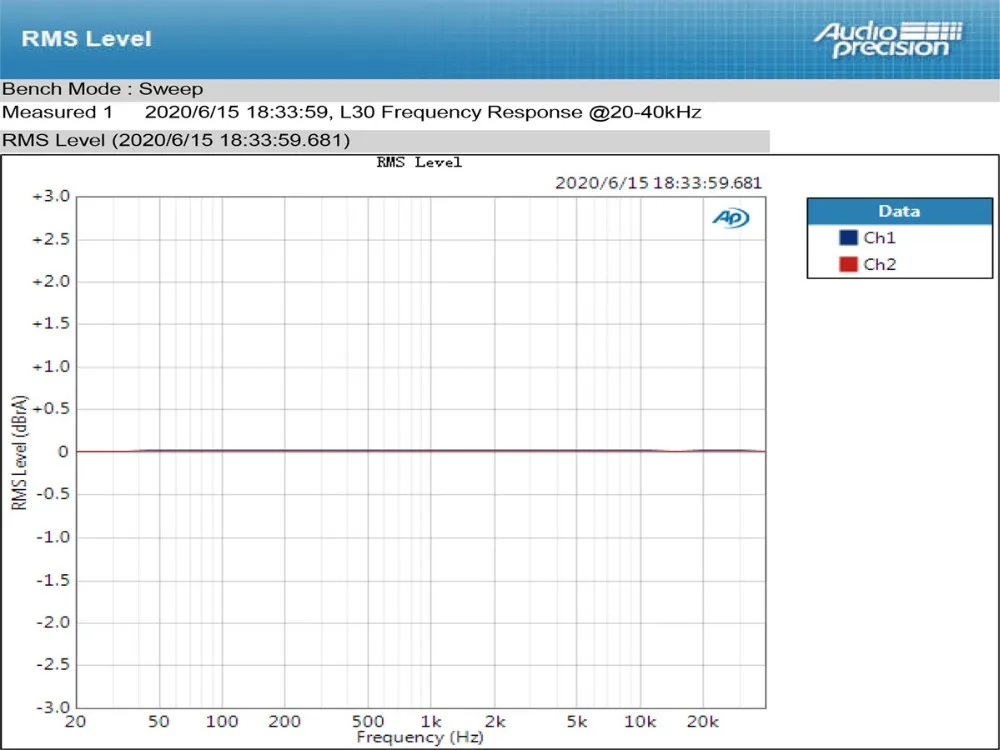Click the flat response trace on graph

421,452
